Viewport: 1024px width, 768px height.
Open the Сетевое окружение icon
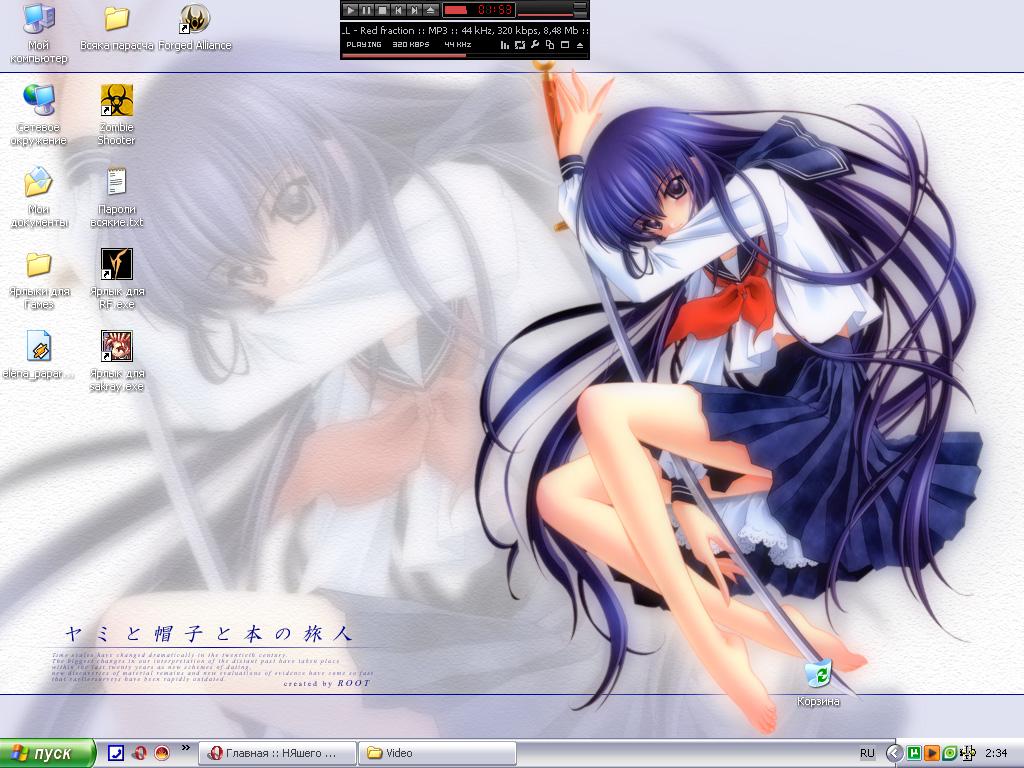click(39, 115)
